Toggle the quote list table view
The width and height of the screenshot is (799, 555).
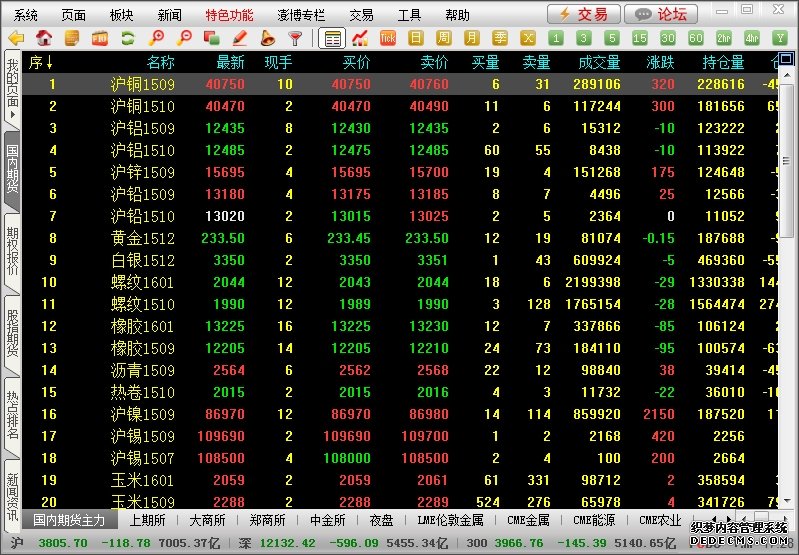coord(332,38)
